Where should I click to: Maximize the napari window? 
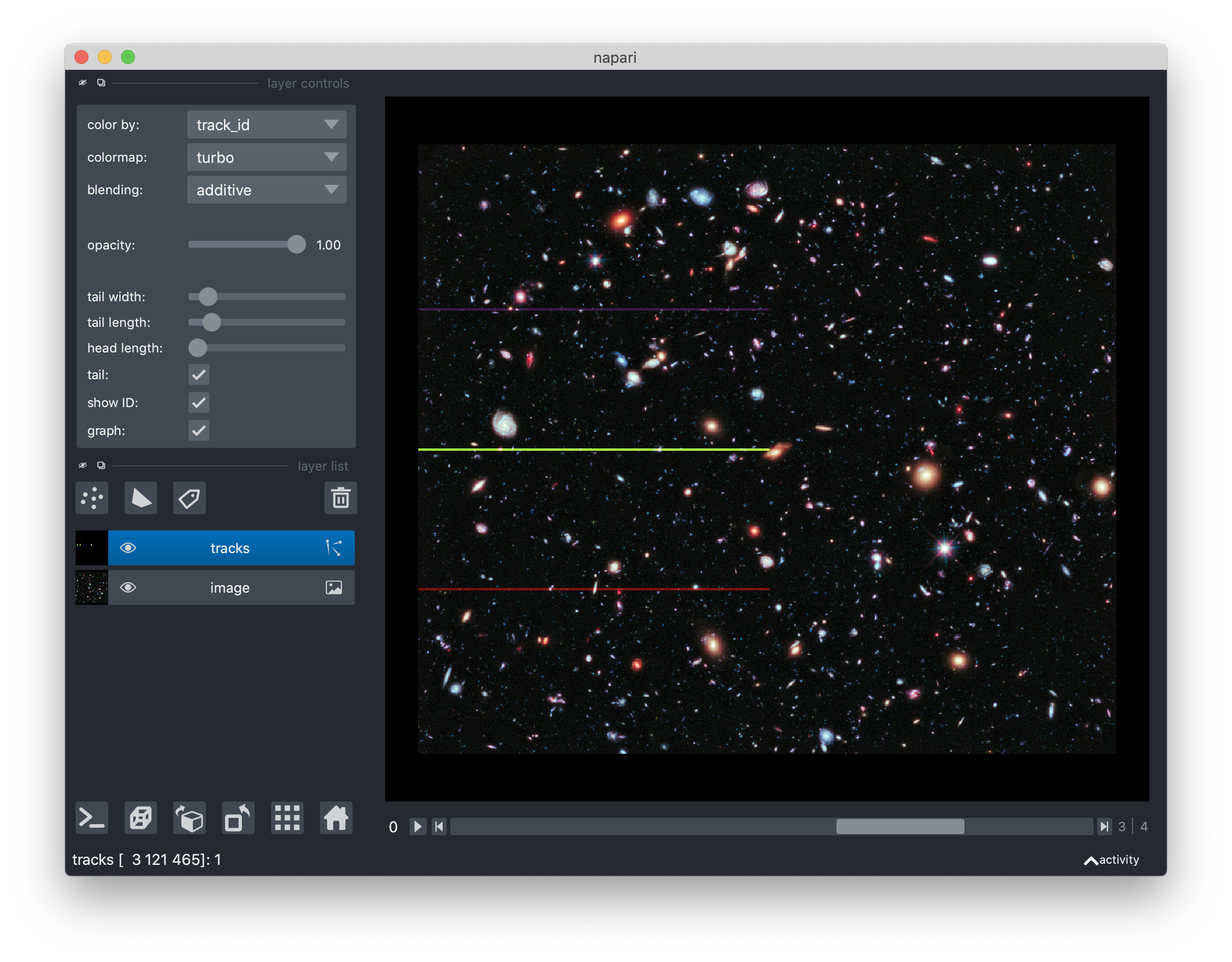pos(128,57)
